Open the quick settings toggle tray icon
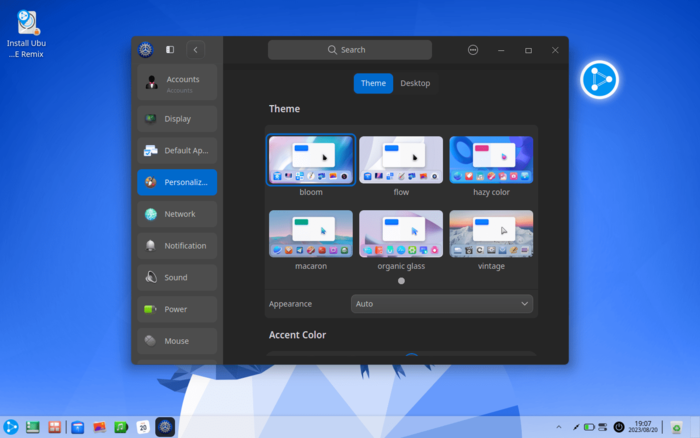Screen dimensions: 700x438 (x=603, y=427)
